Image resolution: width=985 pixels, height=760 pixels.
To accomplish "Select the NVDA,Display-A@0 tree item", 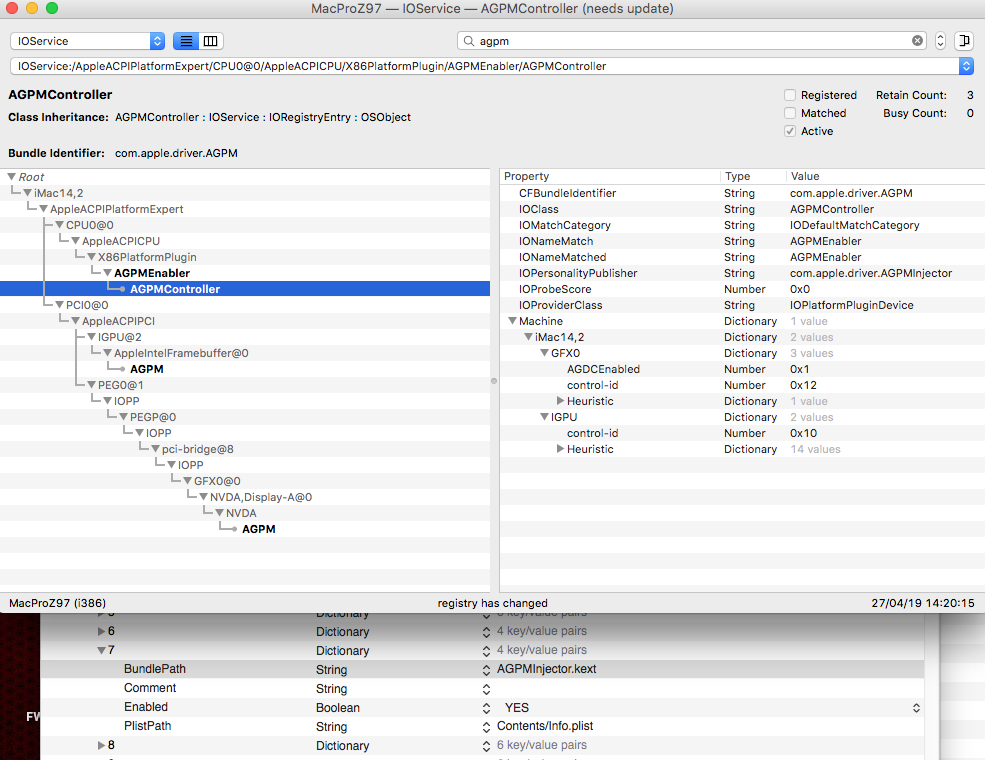I will click(x=261, y=497).
